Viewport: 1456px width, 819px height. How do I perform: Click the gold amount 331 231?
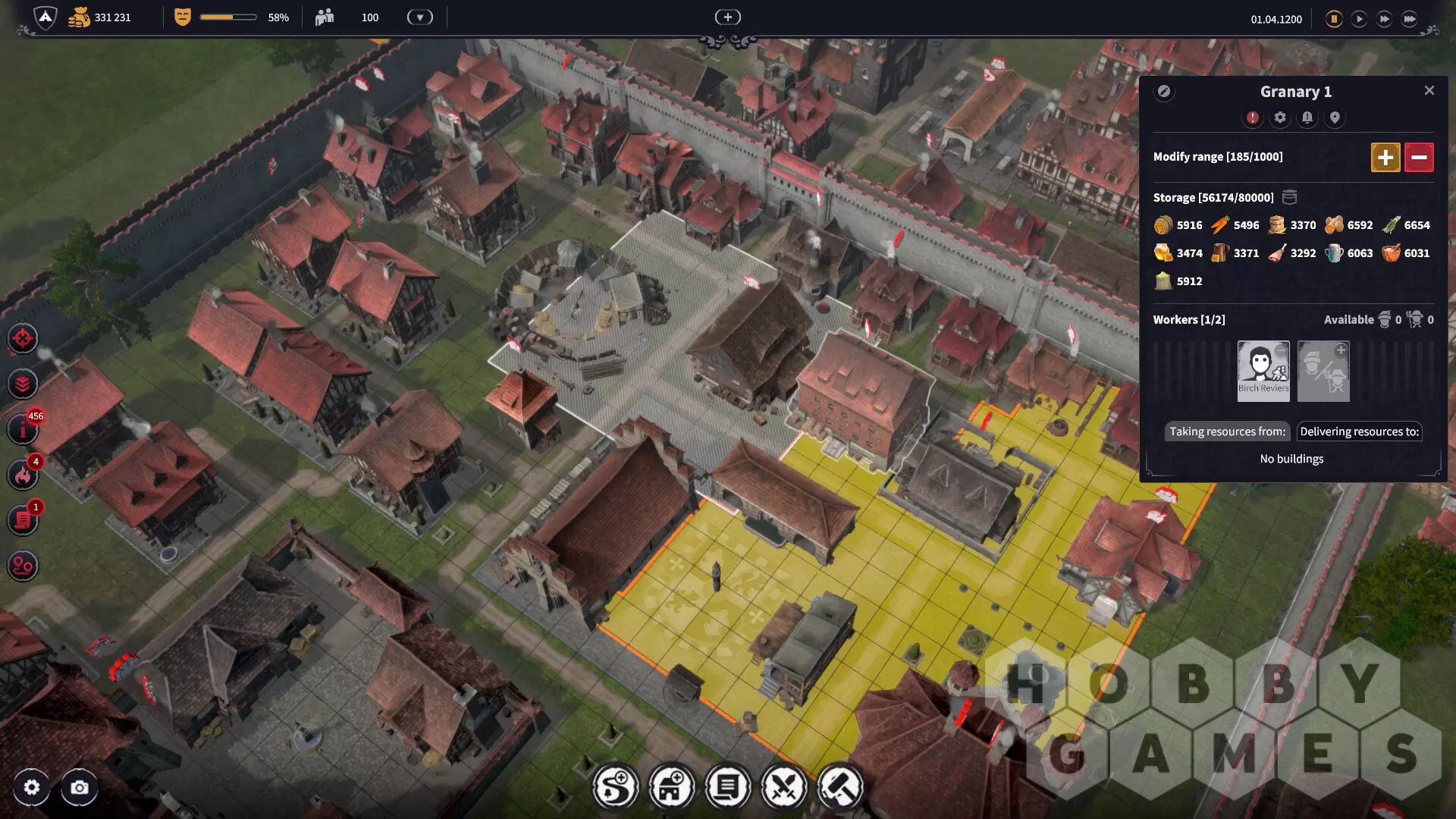113,17
